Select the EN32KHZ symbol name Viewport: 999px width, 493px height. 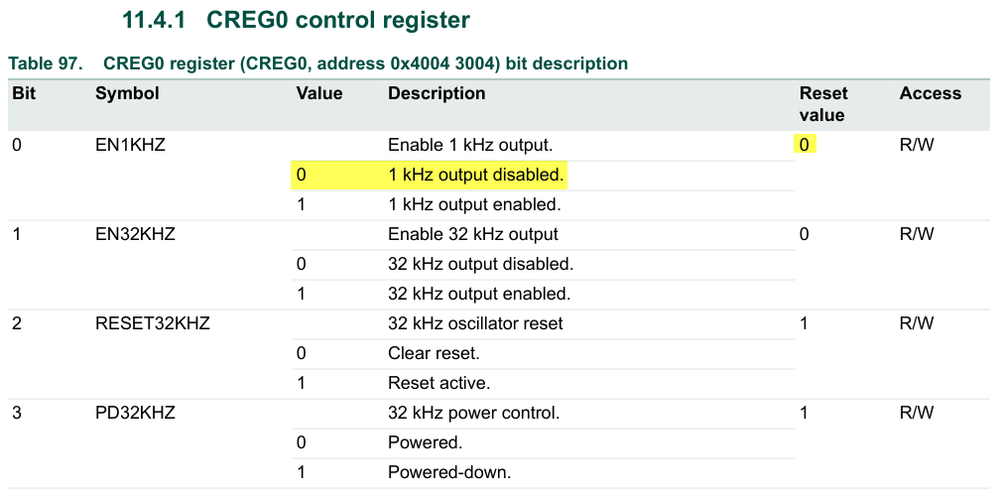pyautogui.click(x=135, y=235)
